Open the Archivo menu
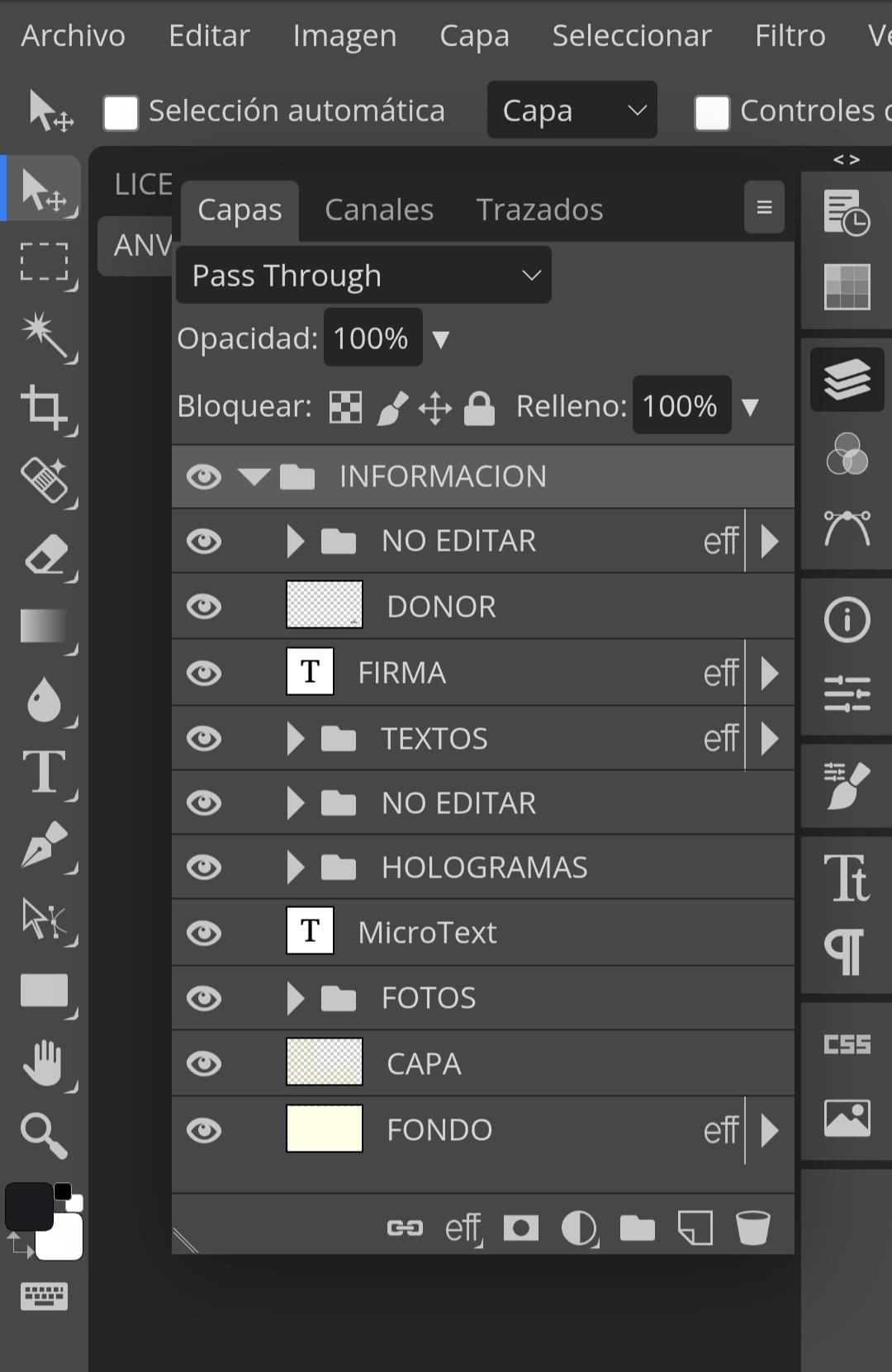The image size is (892, 1372). pos(74,35)
